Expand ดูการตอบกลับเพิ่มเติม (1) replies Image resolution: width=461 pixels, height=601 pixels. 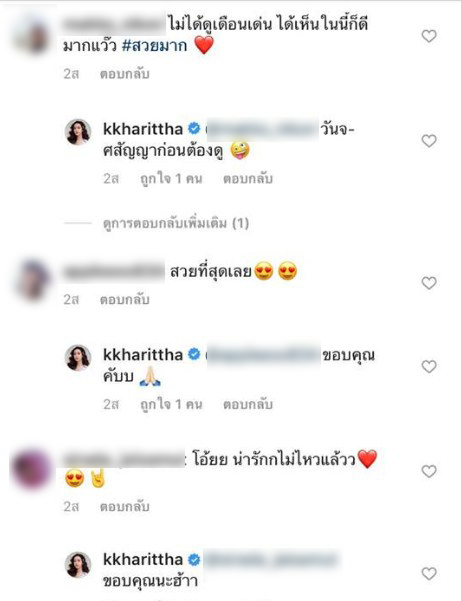coord(176,223)
